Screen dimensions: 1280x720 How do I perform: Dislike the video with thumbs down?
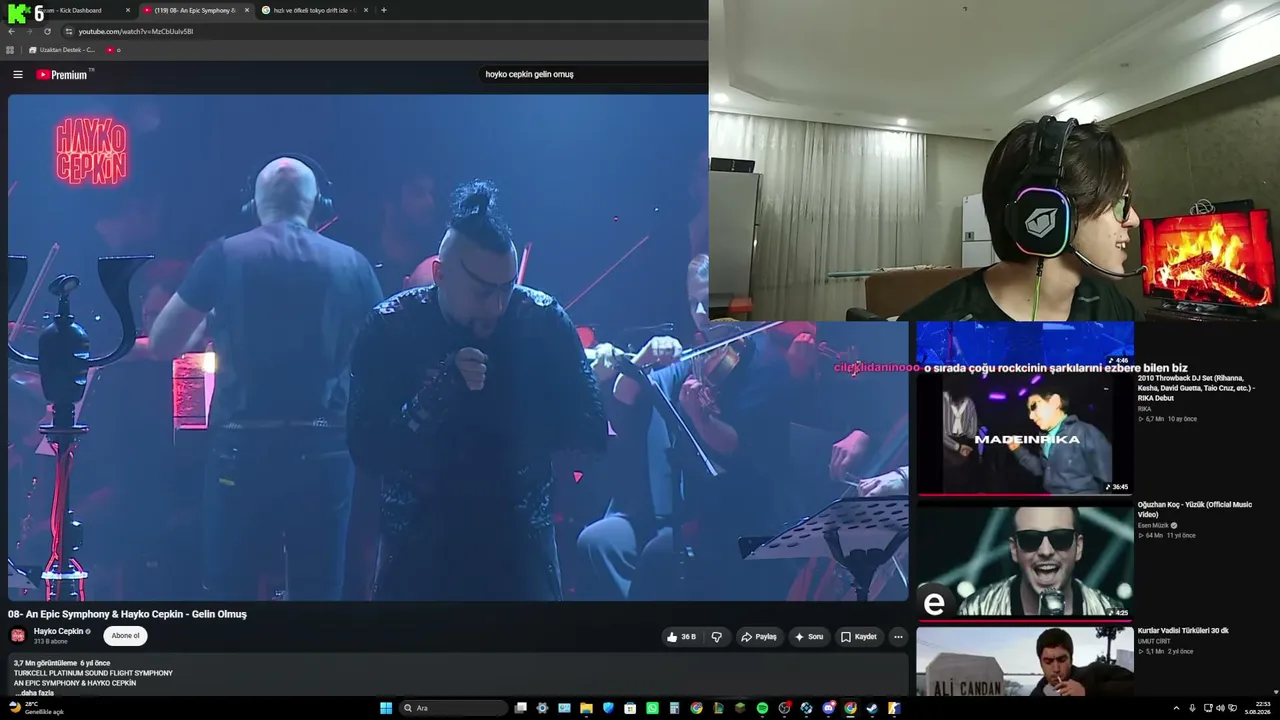(717, 637)
